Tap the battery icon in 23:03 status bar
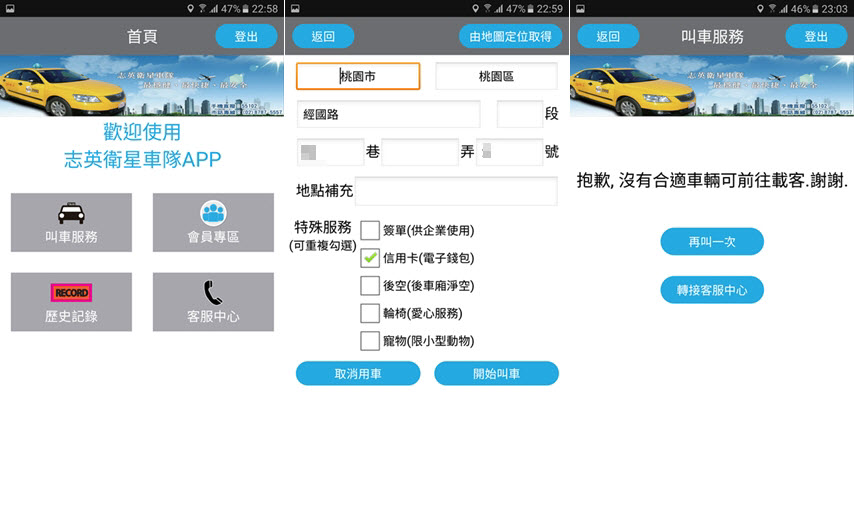 coord(815,9)
